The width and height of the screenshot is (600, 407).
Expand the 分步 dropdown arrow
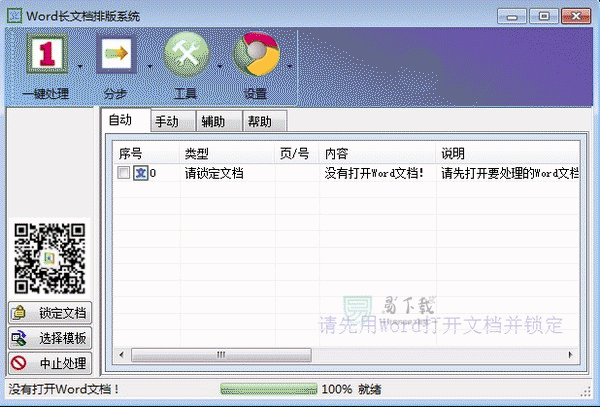point(150,67)
